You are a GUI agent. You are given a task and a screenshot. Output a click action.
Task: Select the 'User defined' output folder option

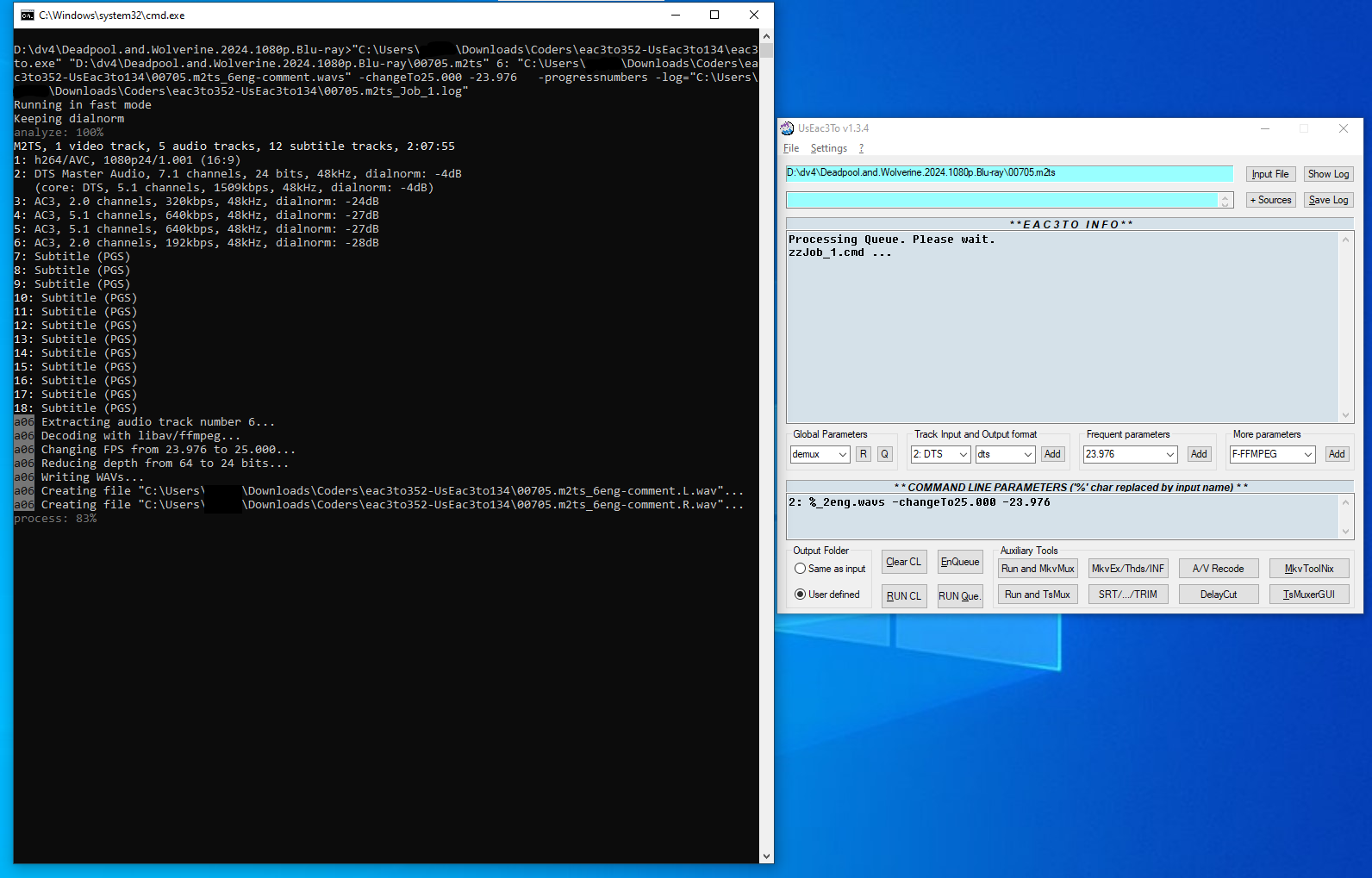point(827,595)
